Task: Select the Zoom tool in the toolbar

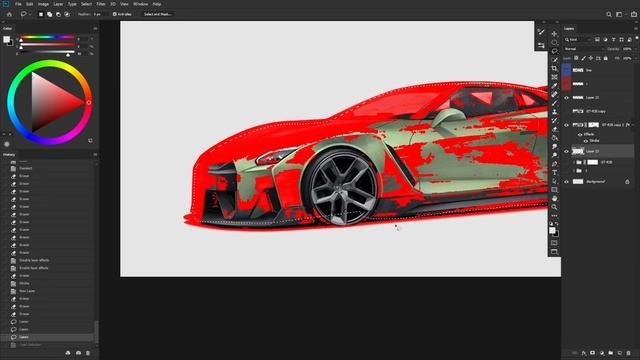Action: click(554, 207)
